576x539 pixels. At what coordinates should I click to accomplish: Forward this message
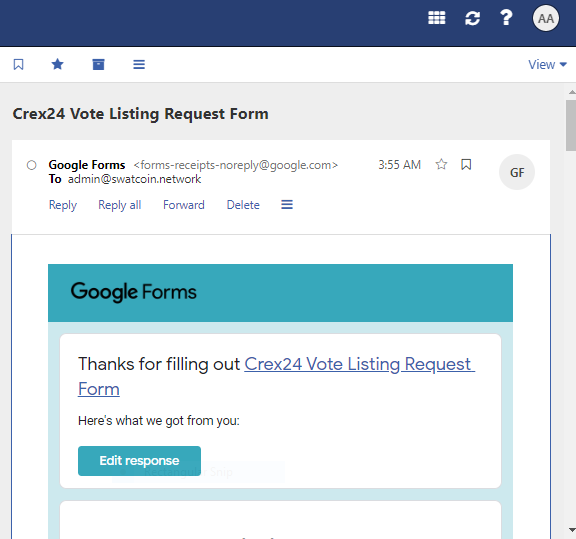[x=184, y=205]
